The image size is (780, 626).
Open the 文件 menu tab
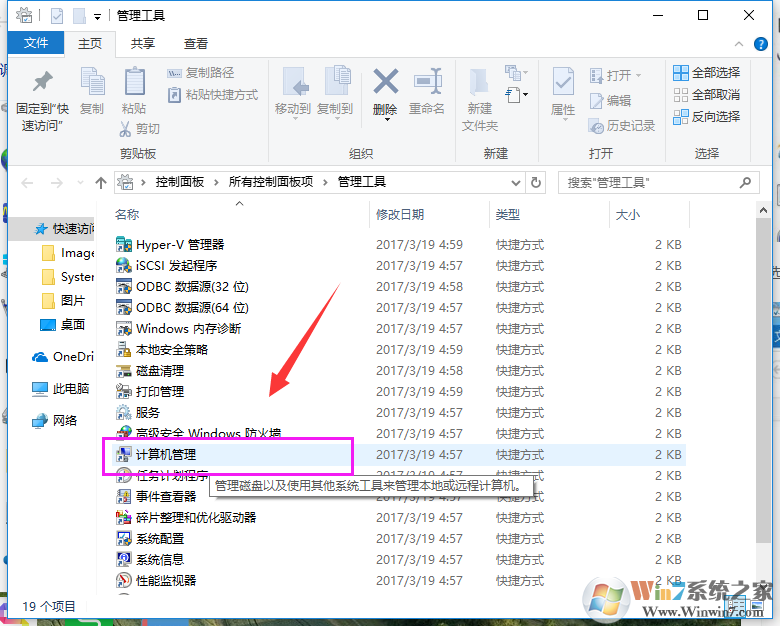[36, 43]
